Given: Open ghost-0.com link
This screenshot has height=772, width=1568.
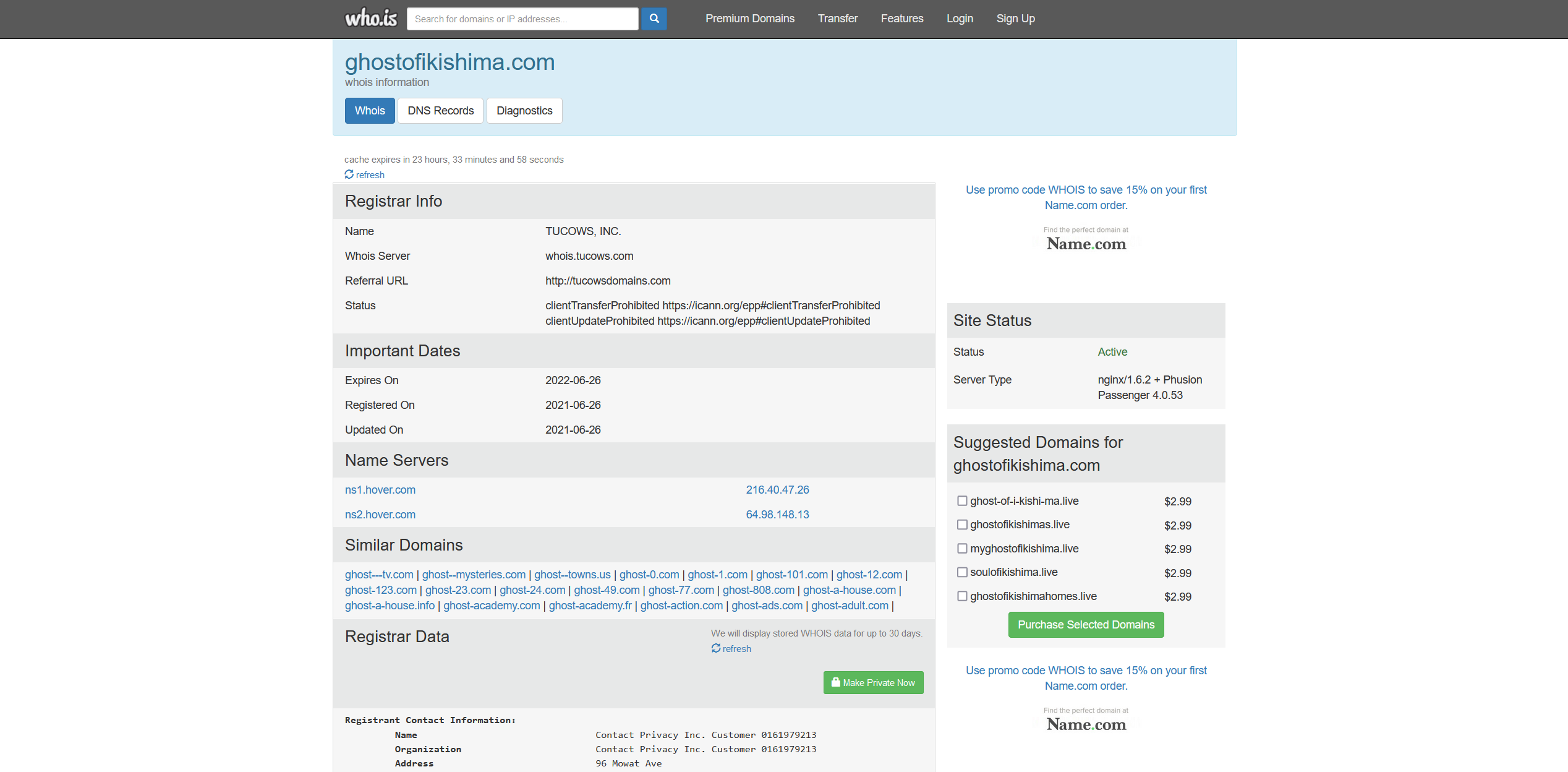Looking at the screenshot, I should pos(649,575).
